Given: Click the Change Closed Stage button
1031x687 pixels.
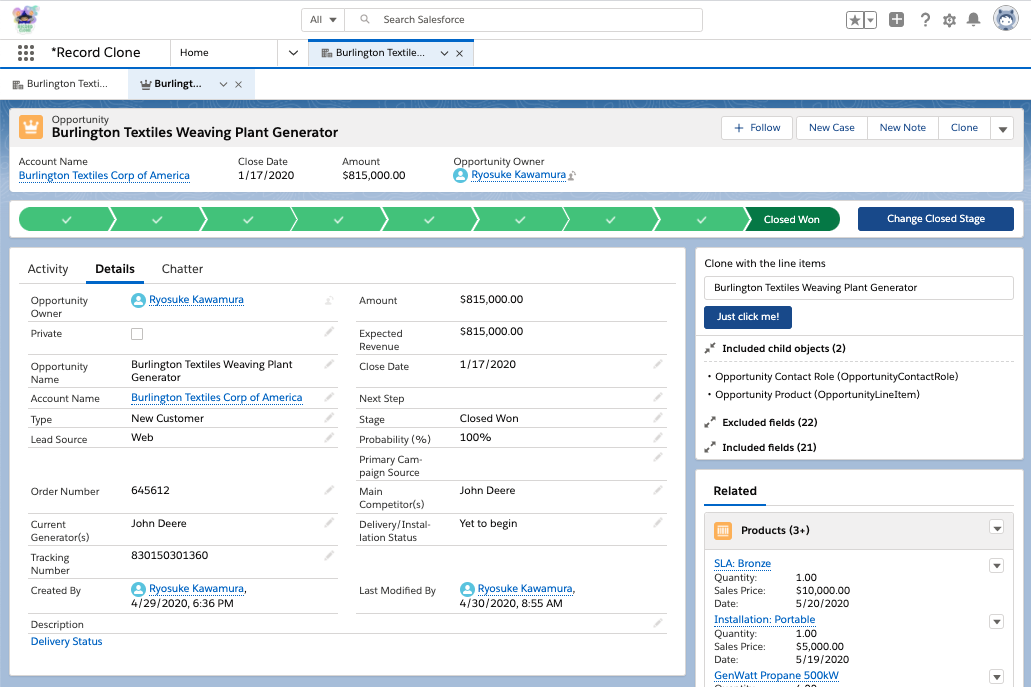Looking at the screenshot, I should pos(936,219).
